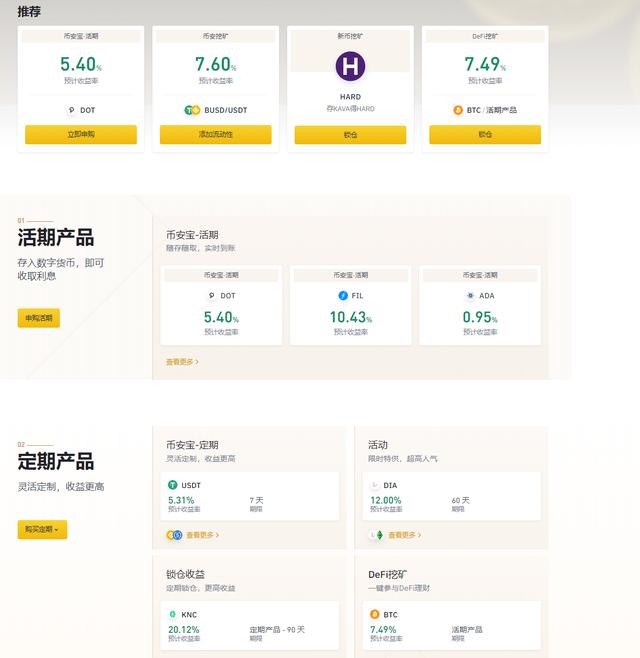Image resolution: width=640 pixels, height=658 pixels.
Task: Click the DOT icon in 币安宝-活期 list
Action: (212, 295)
